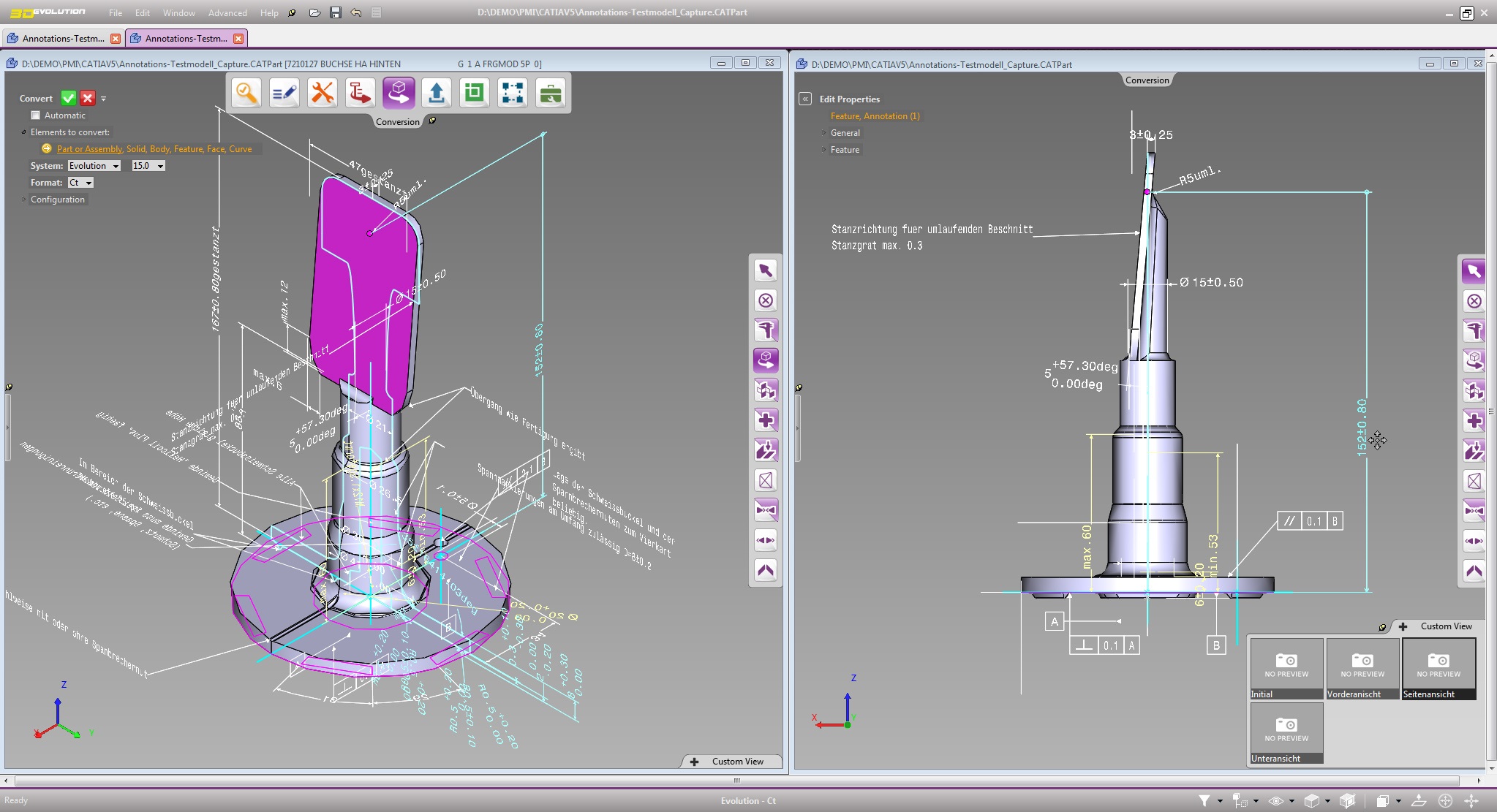Screen dimensions: 1497x812
Task: Open the Advanced menu
Action: (x=227, y=12)
